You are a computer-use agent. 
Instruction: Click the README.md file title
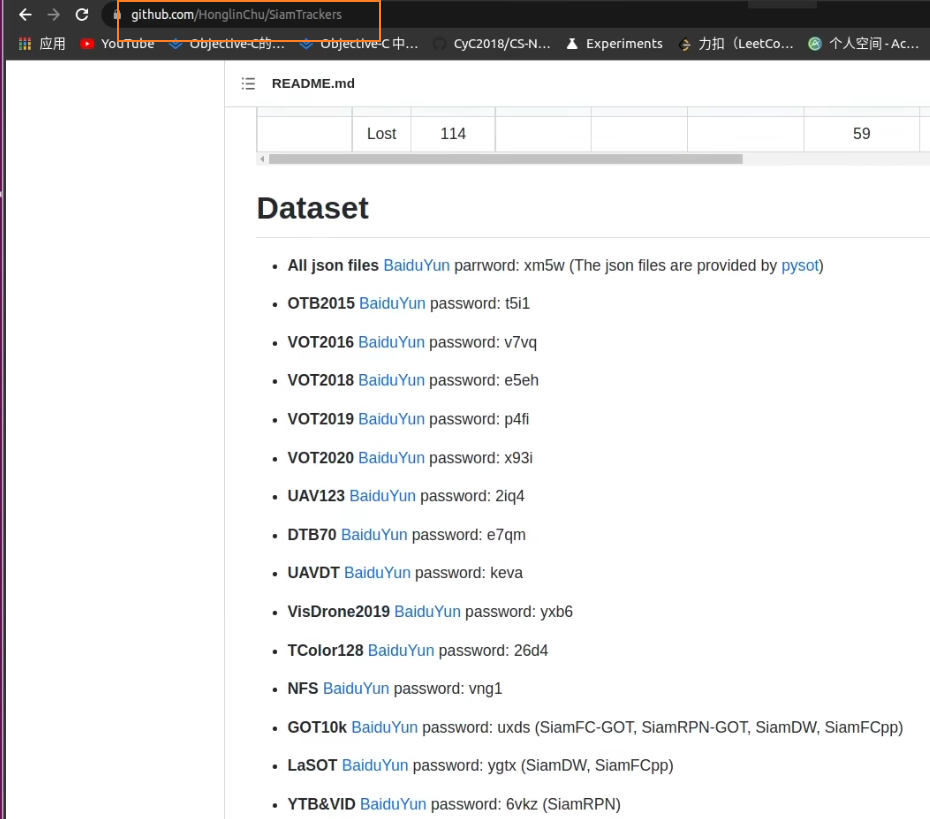(x=313, y=84)
